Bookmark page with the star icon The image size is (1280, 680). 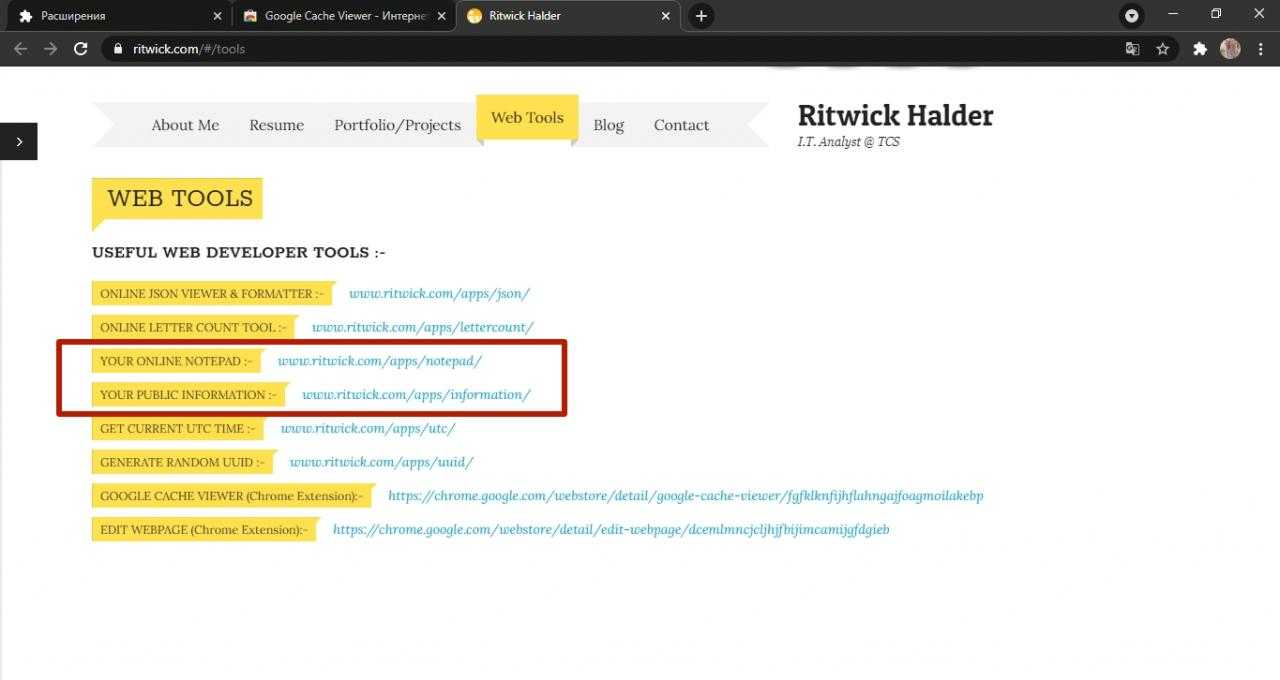click(x=1162, y=49)
